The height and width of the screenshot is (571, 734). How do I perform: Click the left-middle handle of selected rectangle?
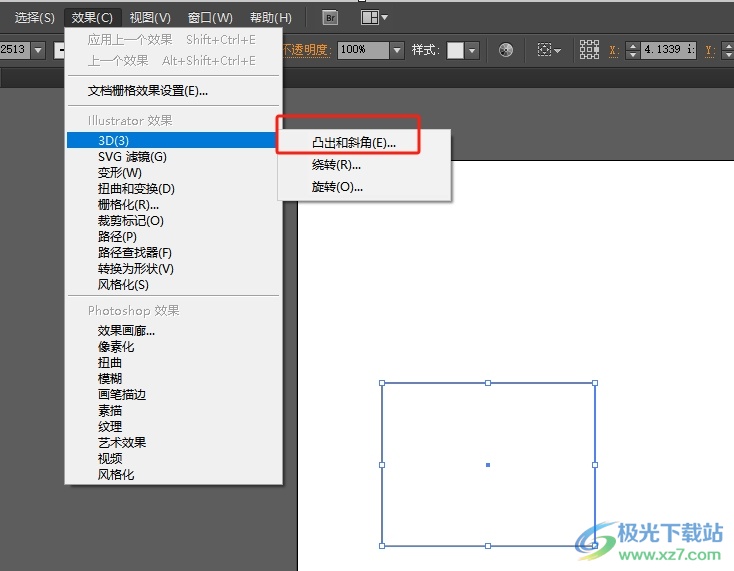(382, 465)
